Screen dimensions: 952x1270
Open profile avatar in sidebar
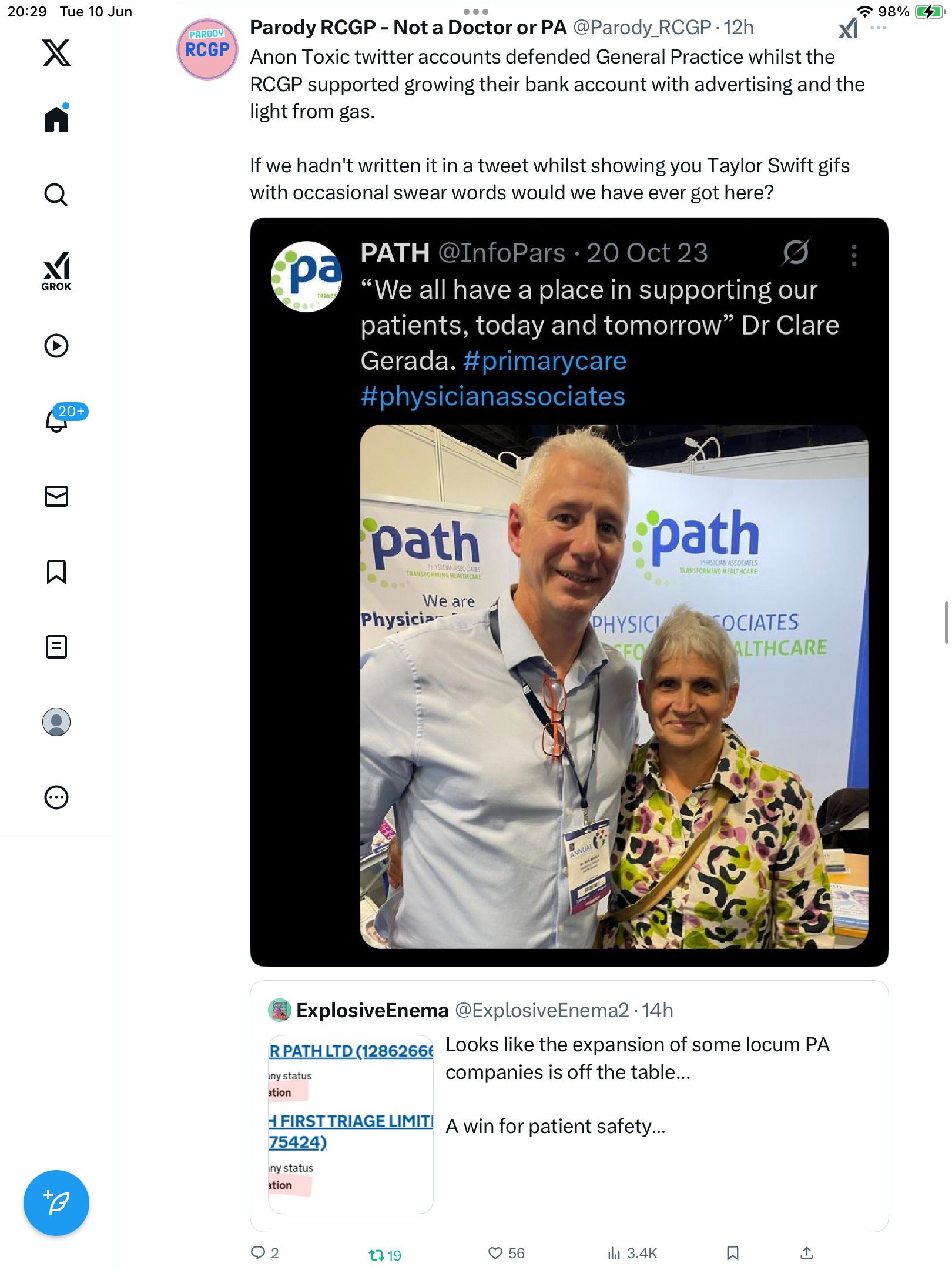56,722
